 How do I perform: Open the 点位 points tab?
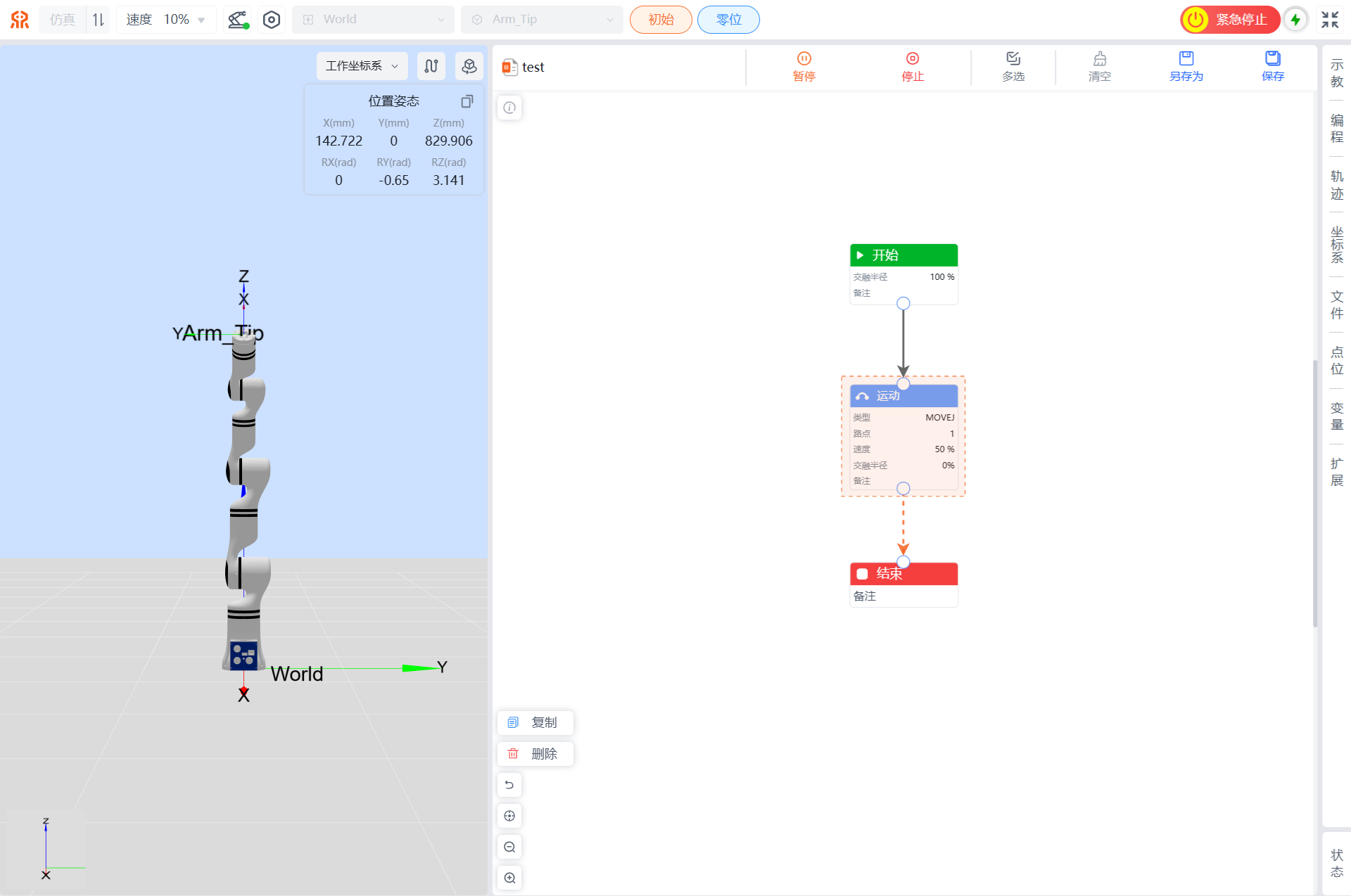pos(1336,360)
